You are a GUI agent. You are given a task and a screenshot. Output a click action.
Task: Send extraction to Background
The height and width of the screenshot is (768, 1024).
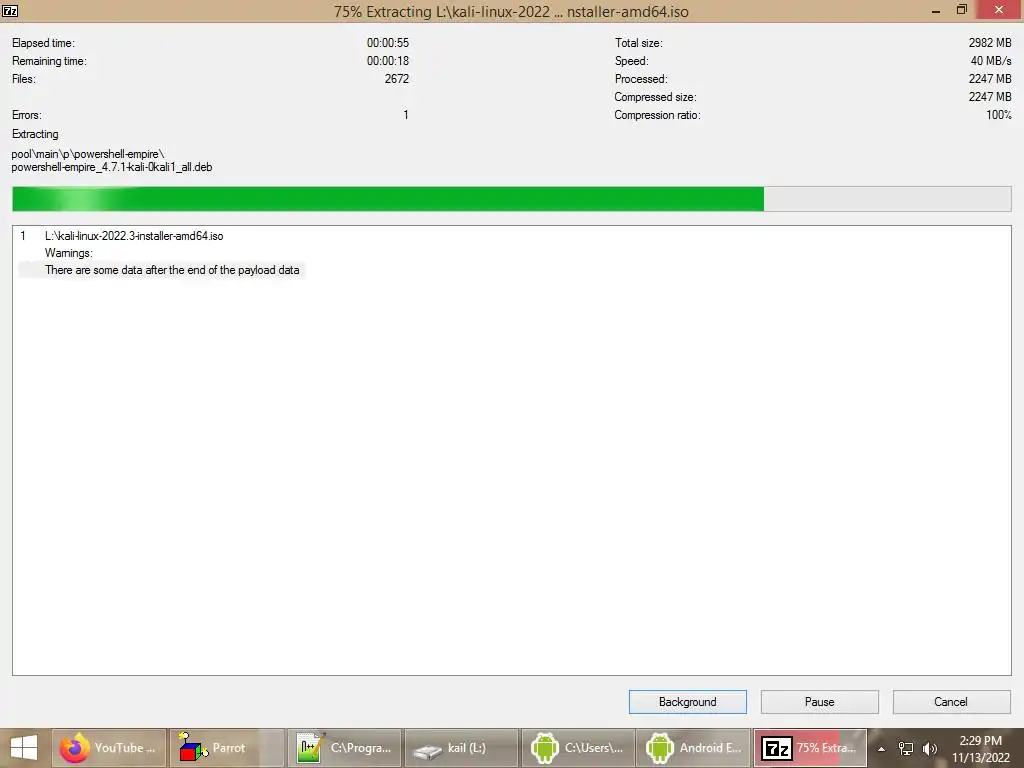coord(688,702)
